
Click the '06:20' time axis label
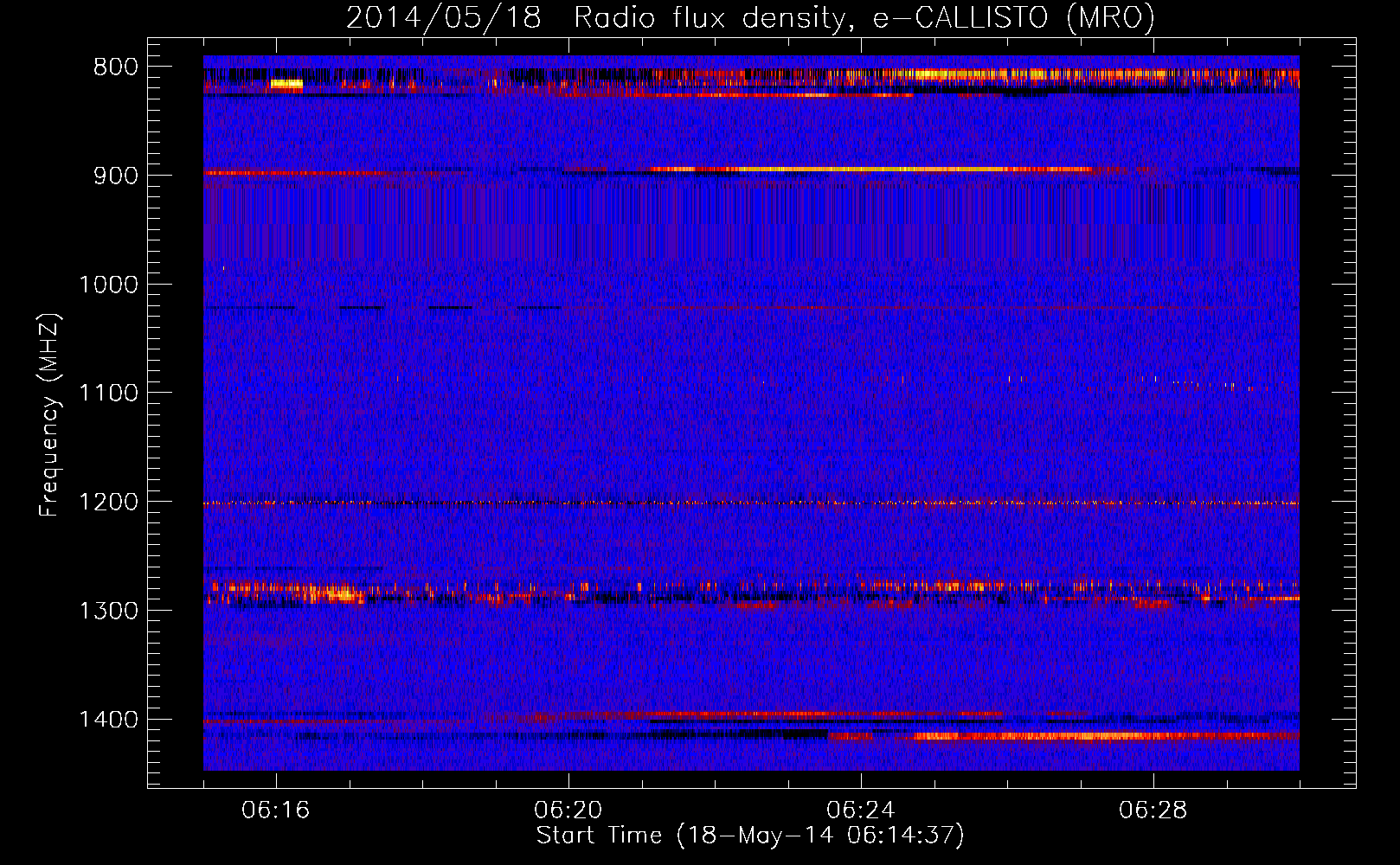[568, 811]
